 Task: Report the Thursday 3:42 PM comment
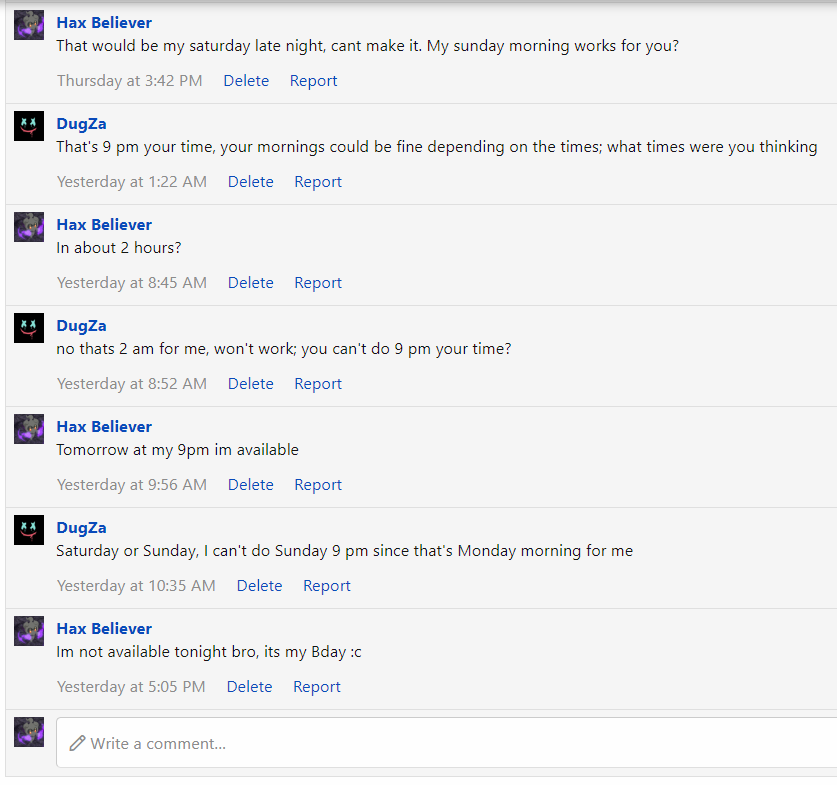313,81
